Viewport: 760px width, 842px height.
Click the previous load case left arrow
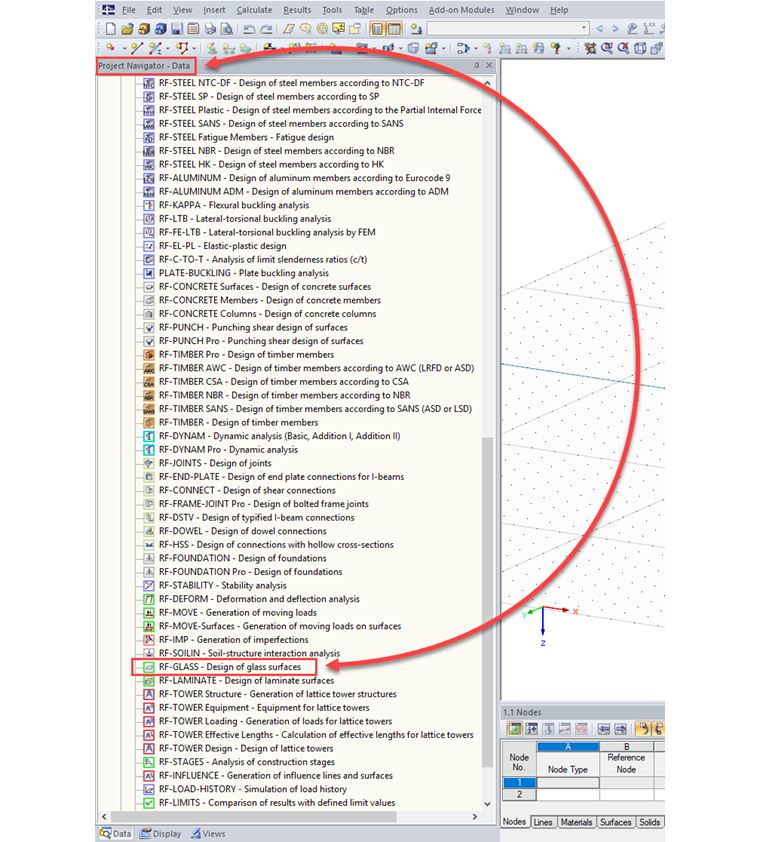599,28
